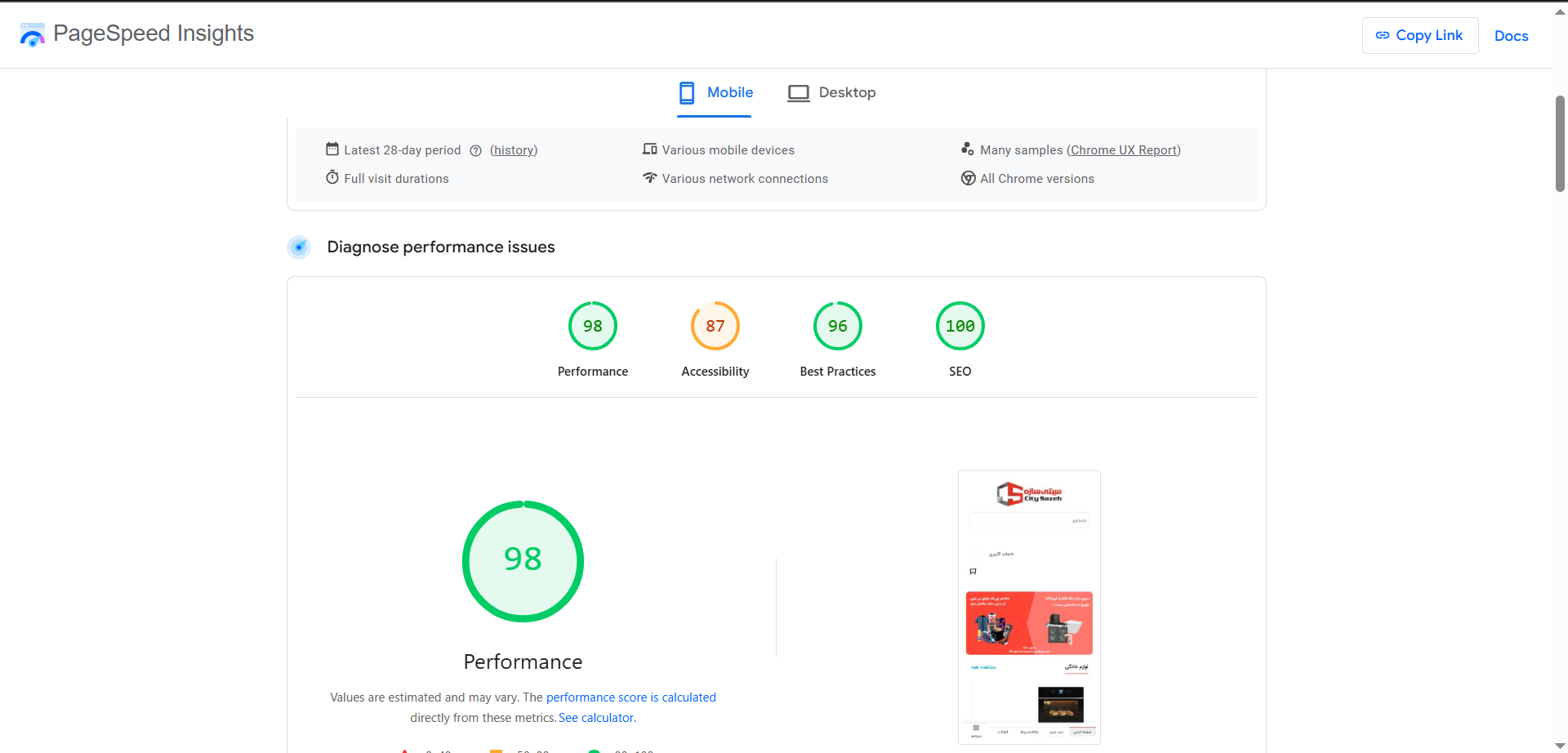The width and height of the screenshot is (1568, 753).
Task: Open the history link
Action: coord(514,150)
